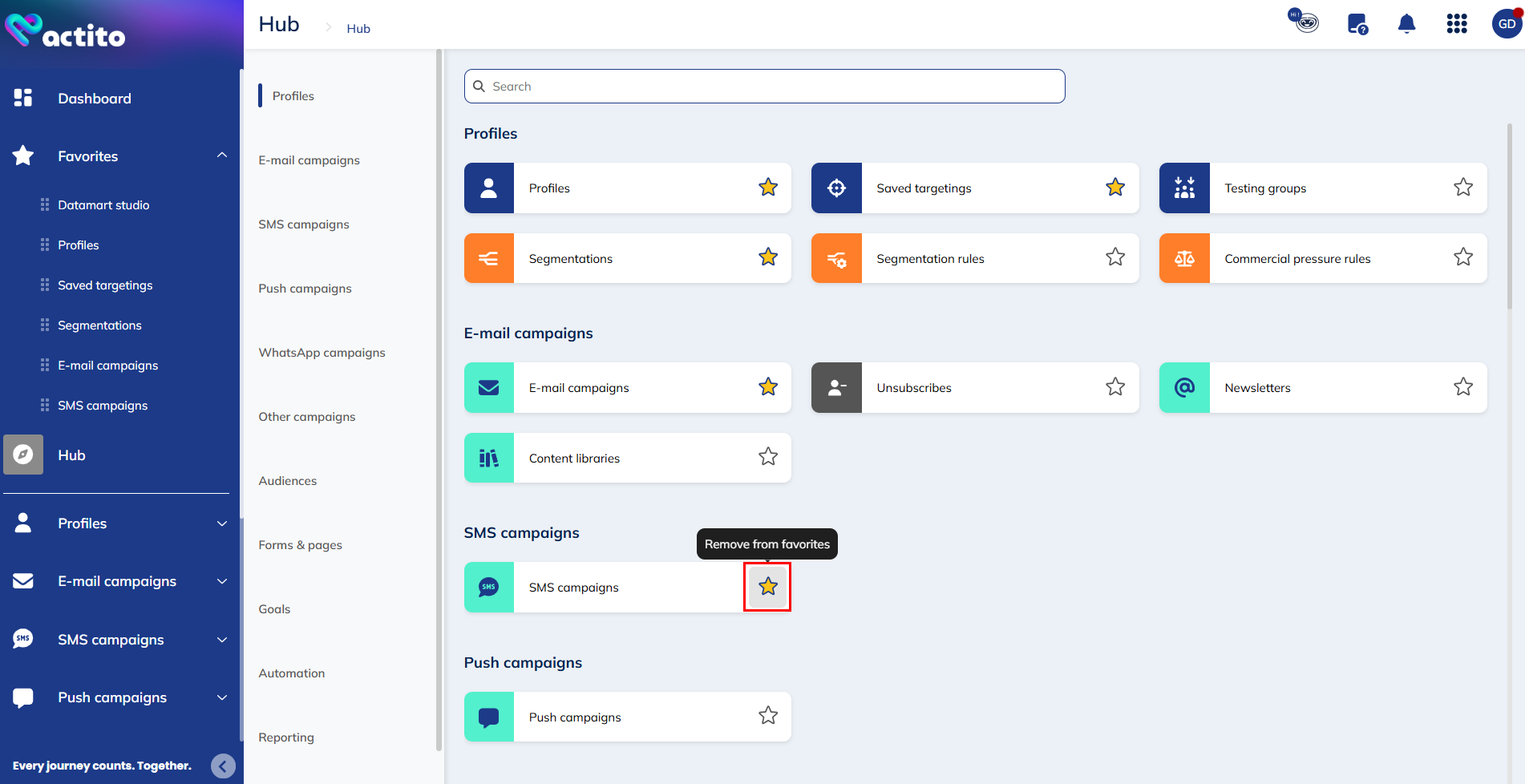This screenshot has width=1525, height=784.
Task: Collapse the Favorites sidebar section
Action: (222, 156)
